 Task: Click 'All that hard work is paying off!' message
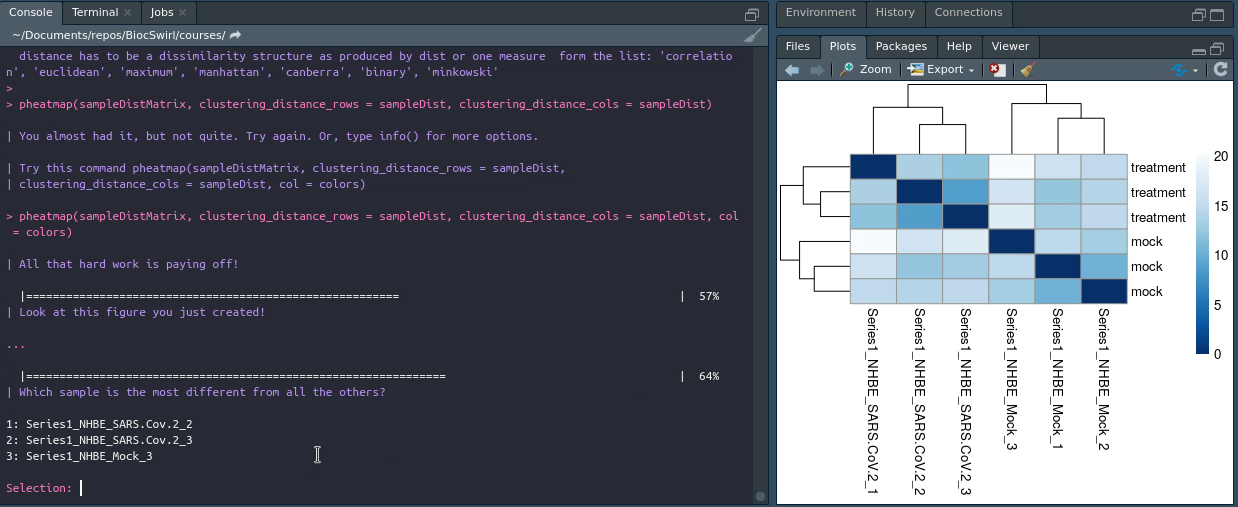(129, 264)
